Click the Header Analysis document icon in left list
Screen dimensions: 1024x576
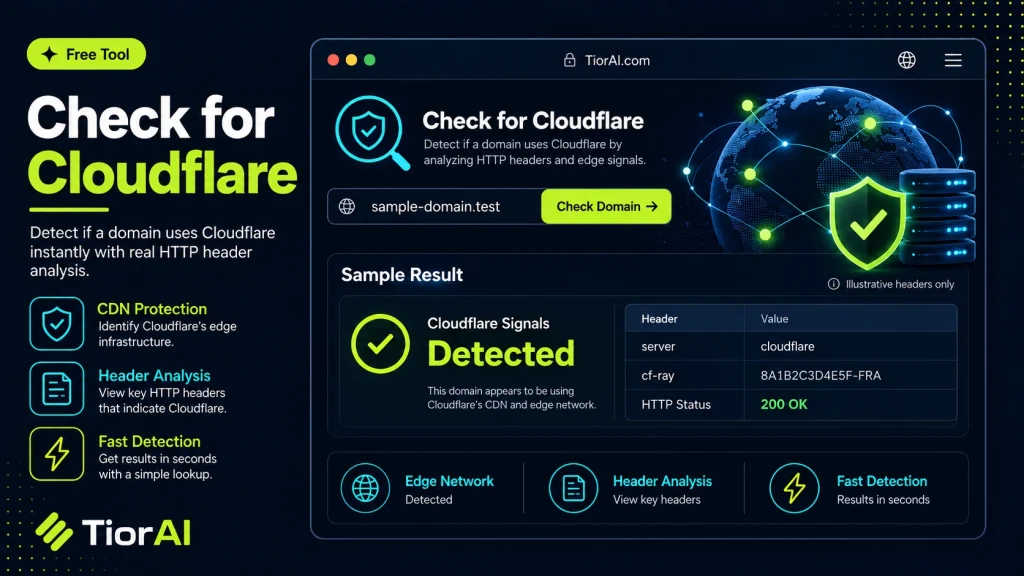pyautogui.click(x=57, y=389)
